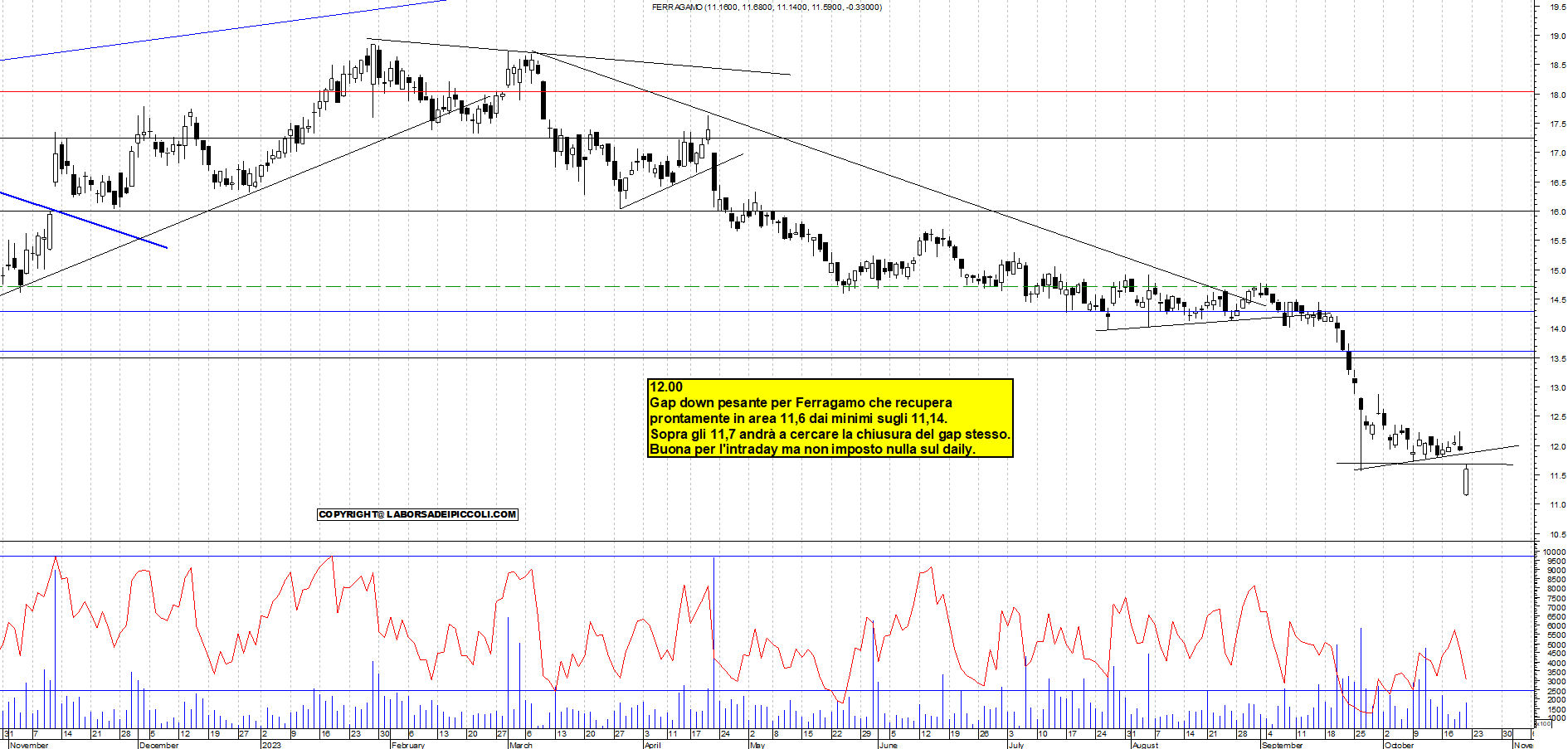This screenshot has height=749, width=1568.
Task: Click the August month label on the time axis
Action: (1145, 745)
